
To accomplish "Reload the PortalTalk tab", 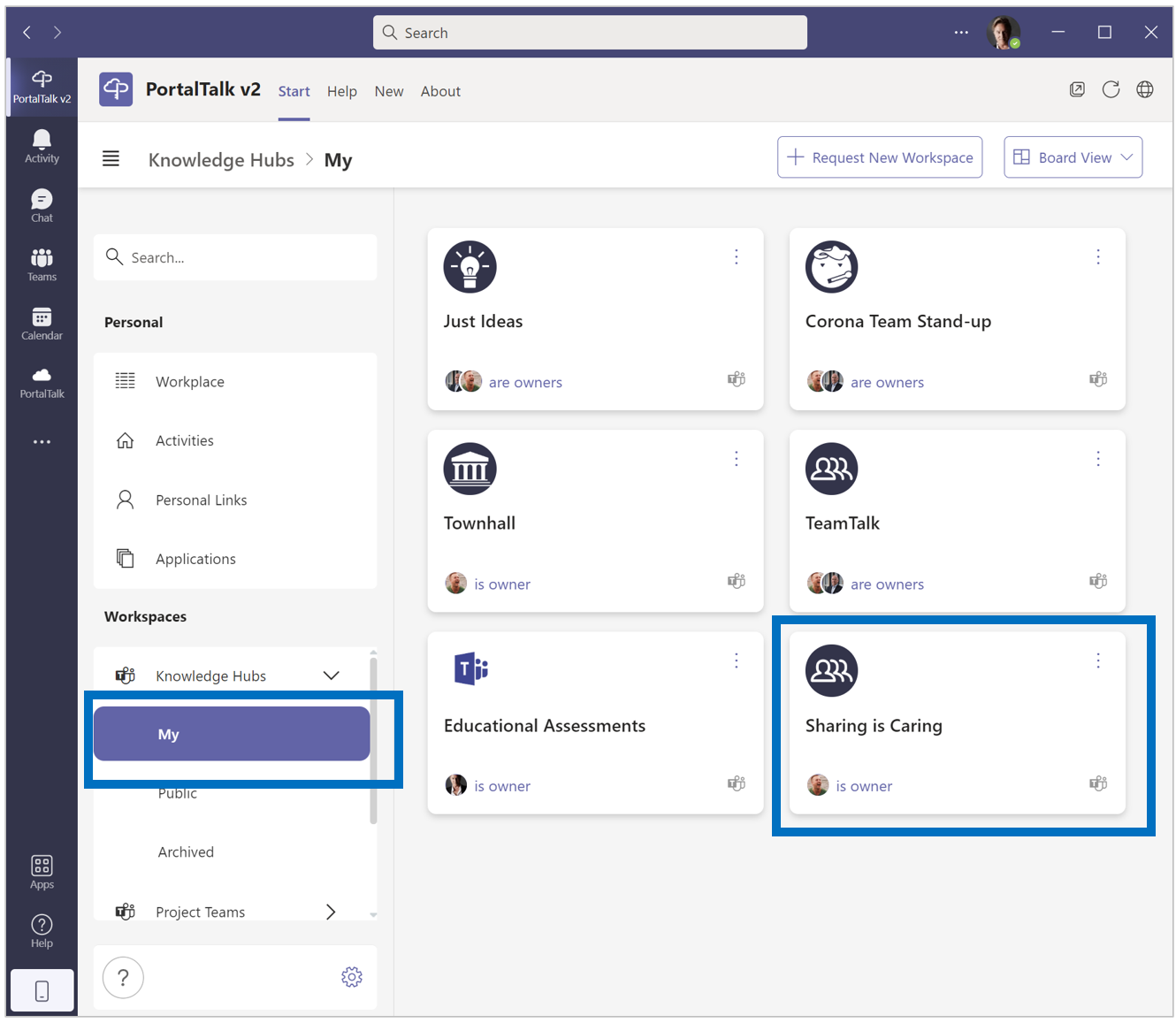I will [1111, 89].
